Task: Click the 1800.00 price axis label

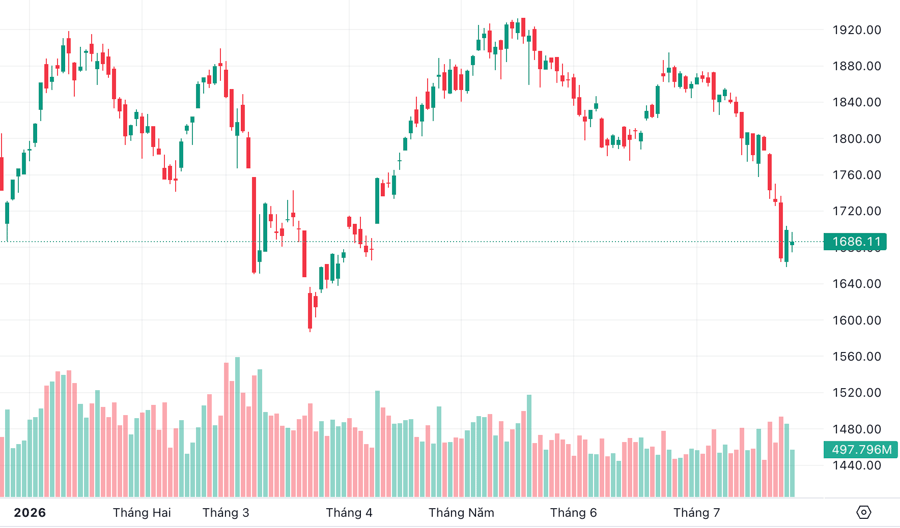Action: [856, 138]
